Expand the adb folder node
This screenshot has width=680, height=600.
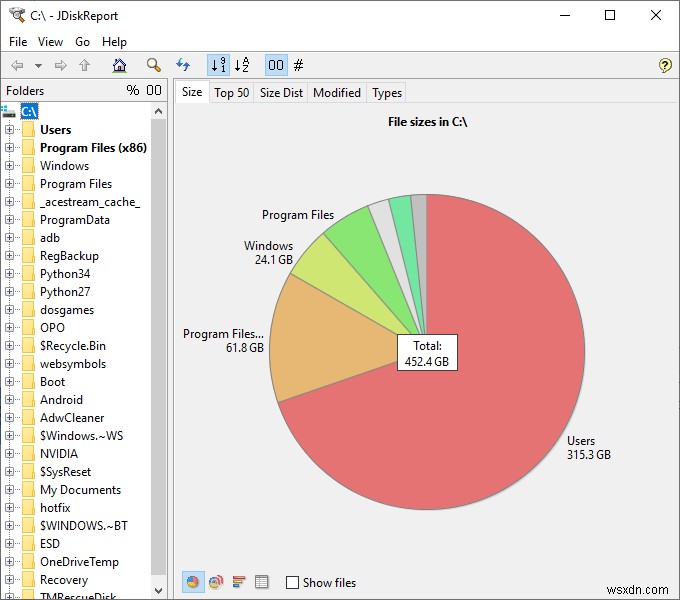10,238
